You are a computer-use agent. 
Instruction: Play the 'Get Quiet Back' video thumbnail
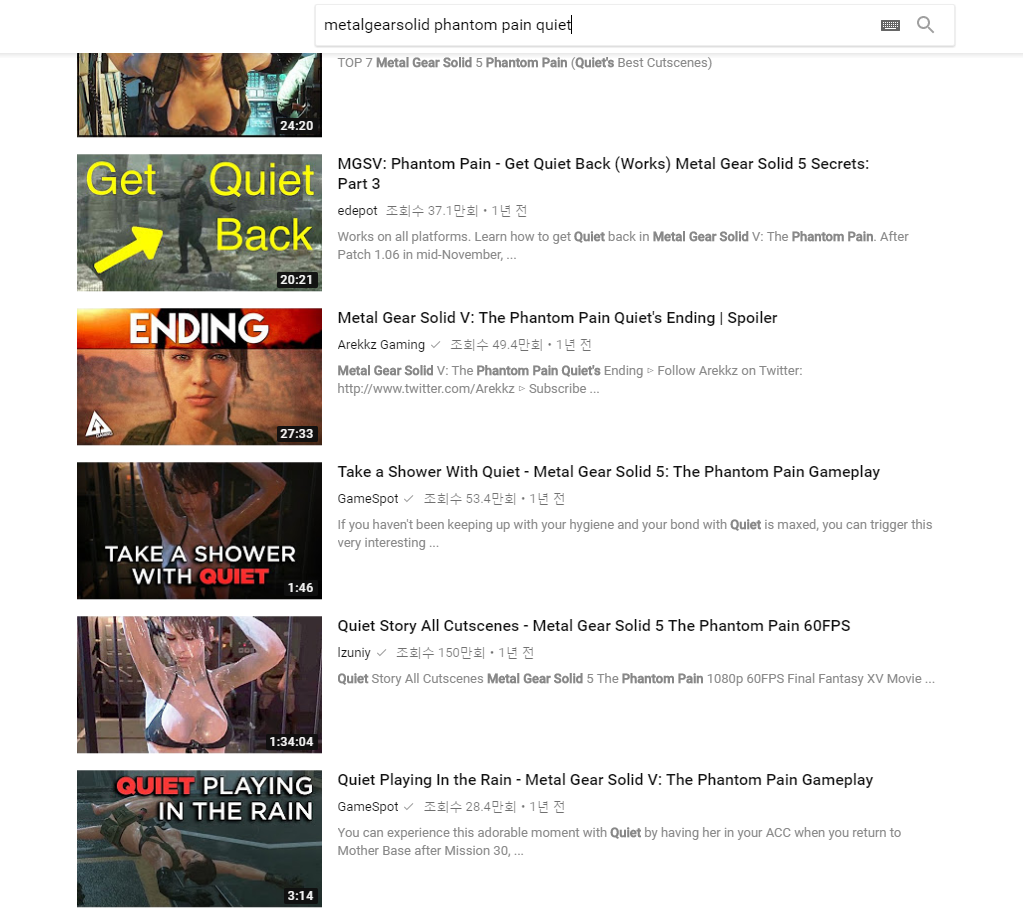(199, 223)
